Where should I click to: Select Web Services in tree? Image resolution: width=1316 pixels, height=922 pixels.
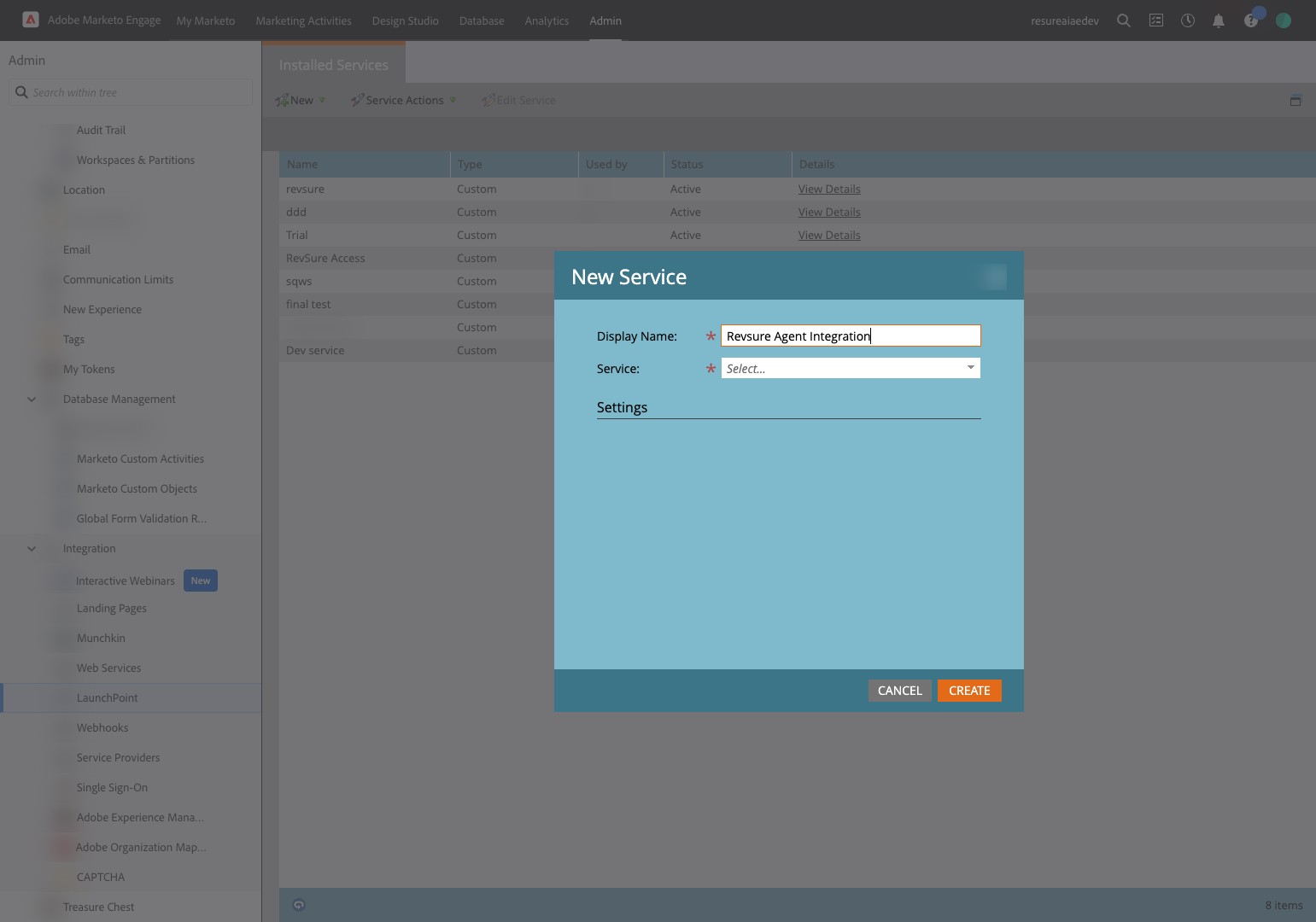(x=108, y=668)
